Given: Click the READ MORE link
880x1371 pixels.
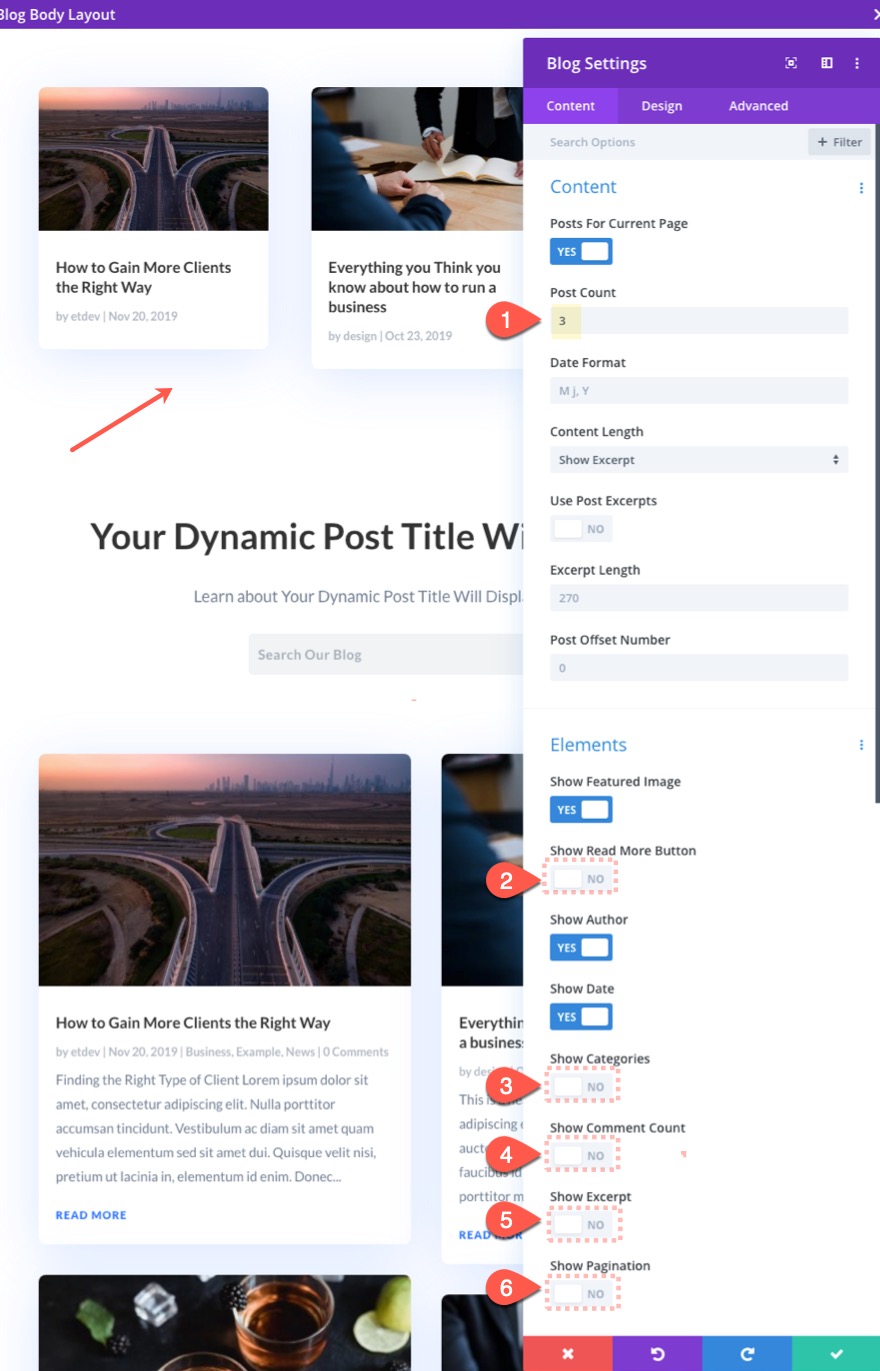Looking at the screenshot, I should (x=90, y=1215).
